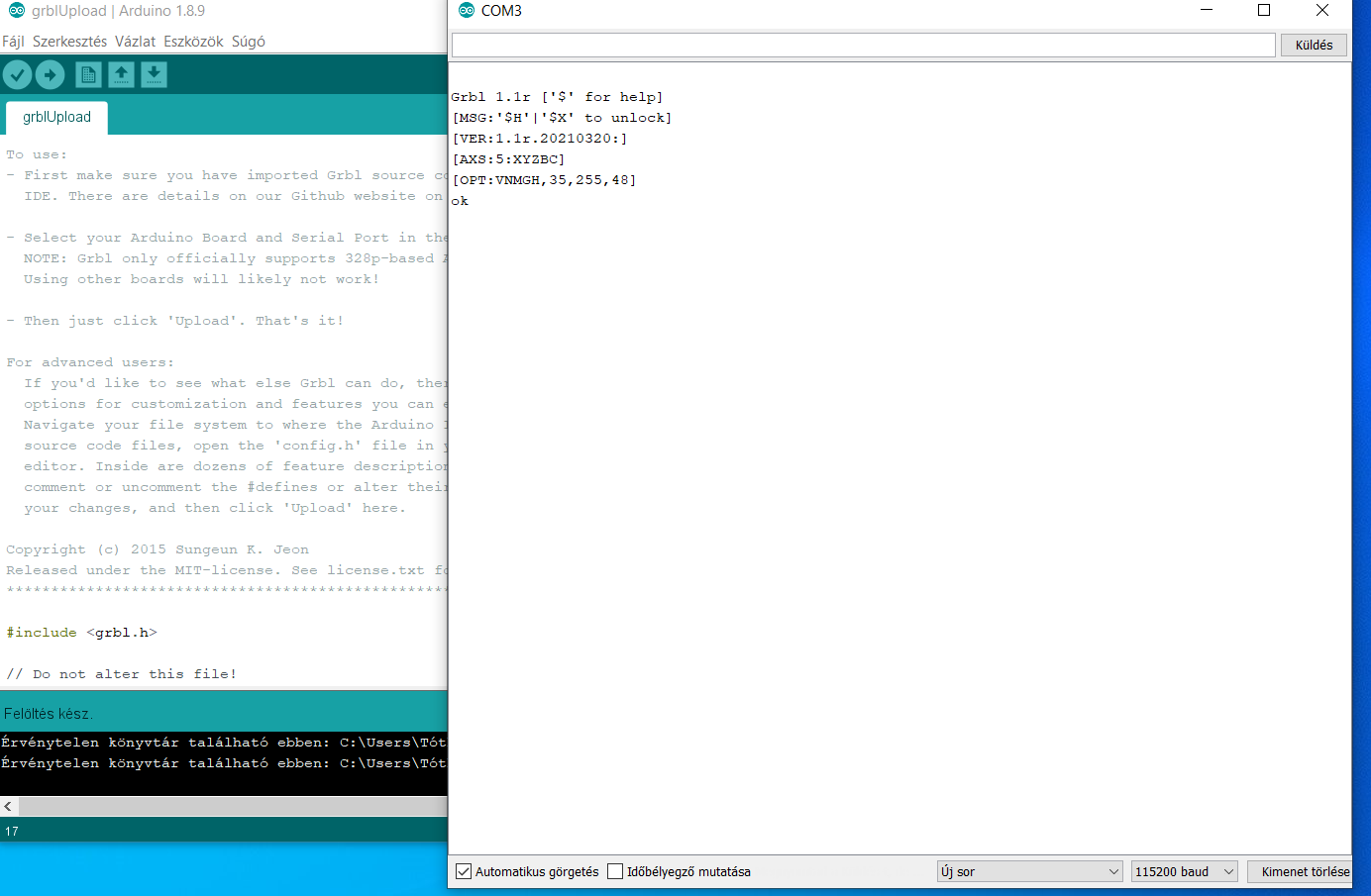Open the Új sor line ending dropdown

coord(1029,871)
